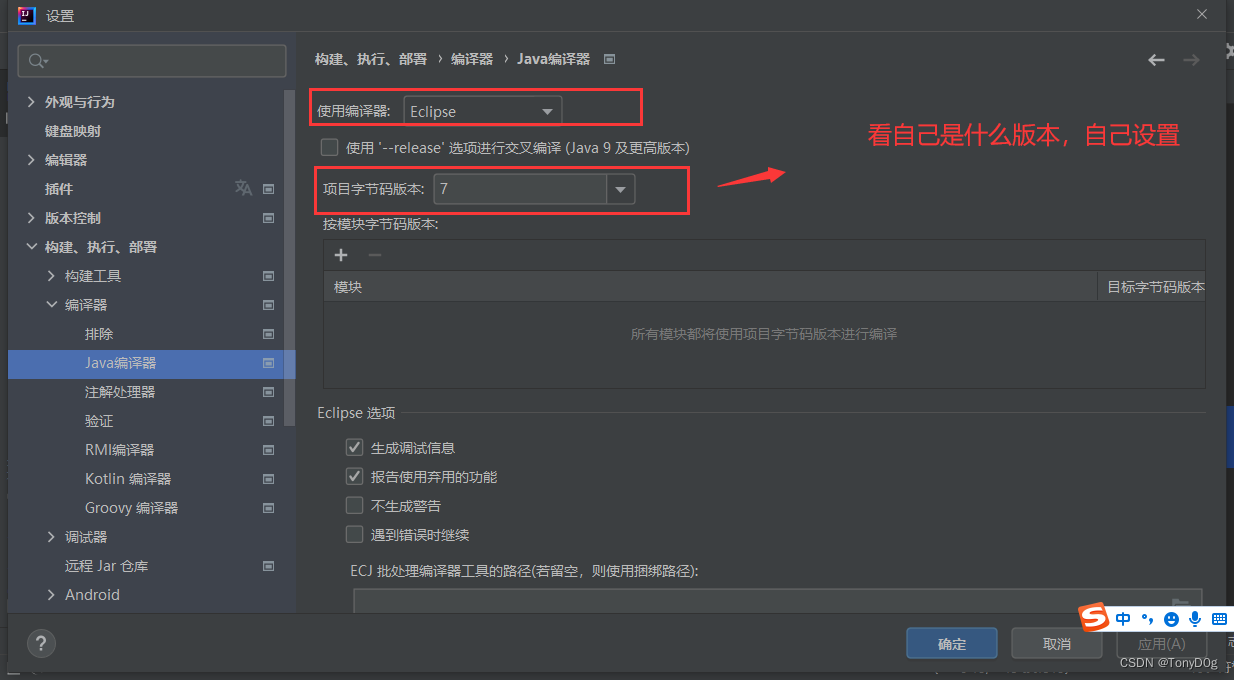Select Kotlin 编译器 settings page
Image resolution: width=1234 pixels, height=680 pixels.
(x=128, y=479)
